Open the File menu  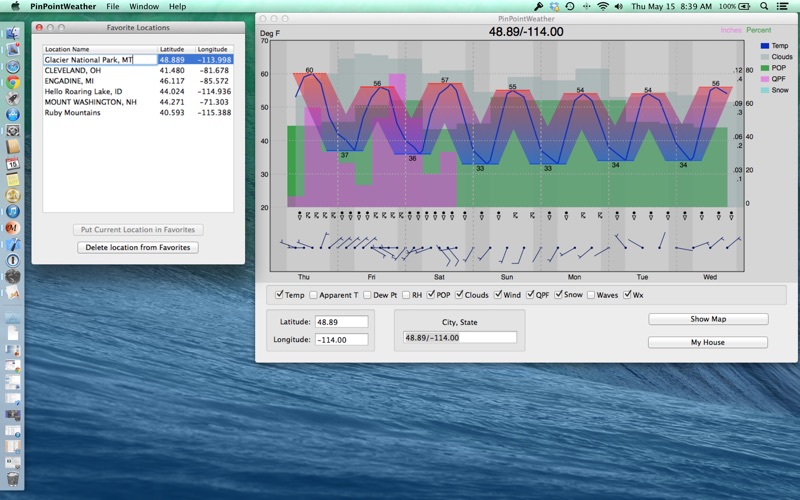(113, 6)
